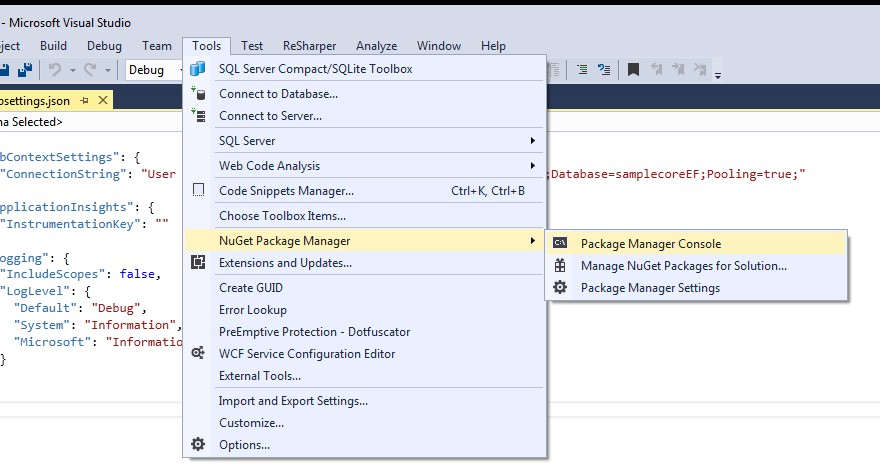The image size is (880, 475).
Task: Expand the Web Code Analysis submenu
Action: pos(365,166)
